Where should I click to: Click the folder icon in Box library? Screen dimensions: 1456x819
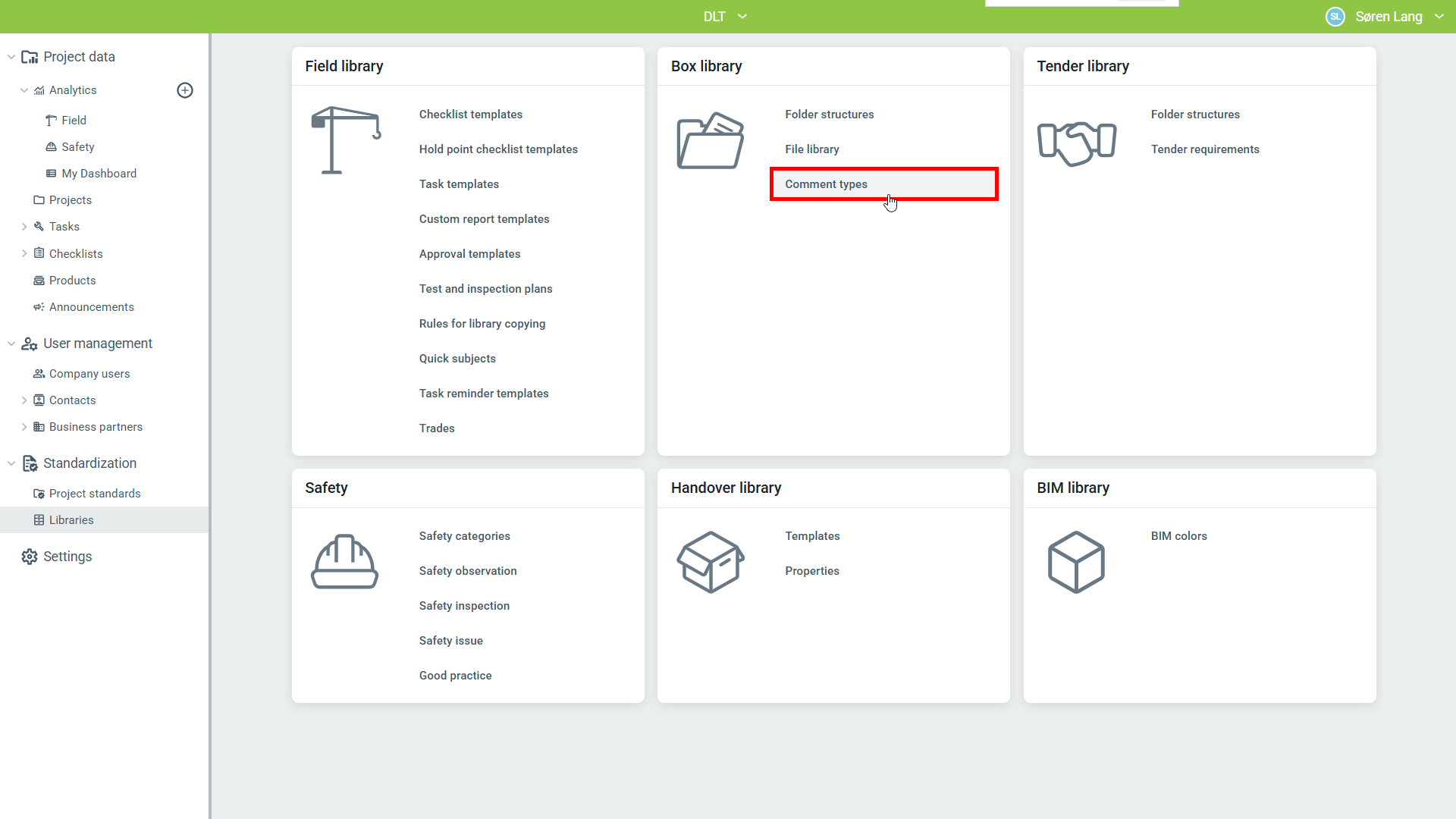tap(711, 141)
